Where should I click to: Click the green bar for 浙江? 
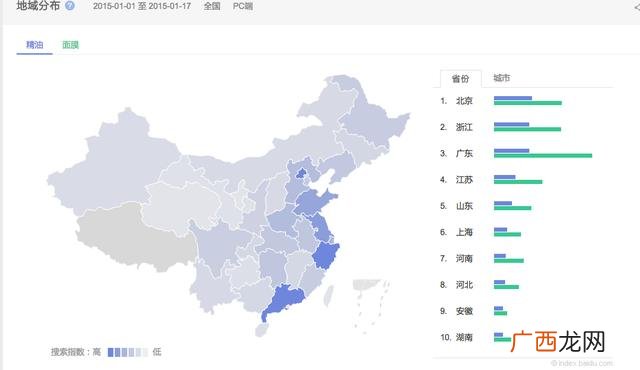click(527, 129)
